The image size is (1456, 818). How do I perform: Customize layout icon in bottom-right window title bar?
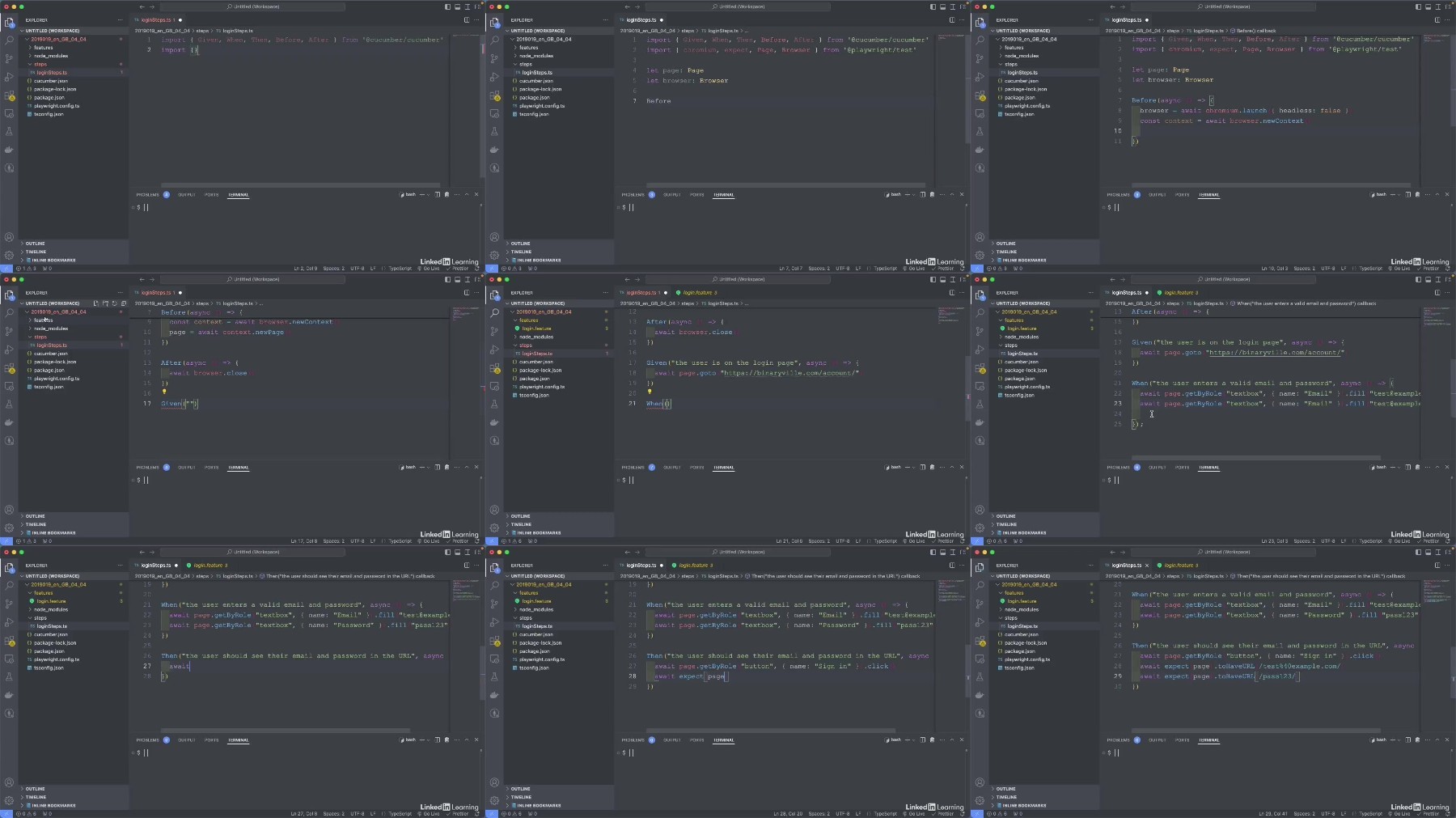coord(1448,552)
